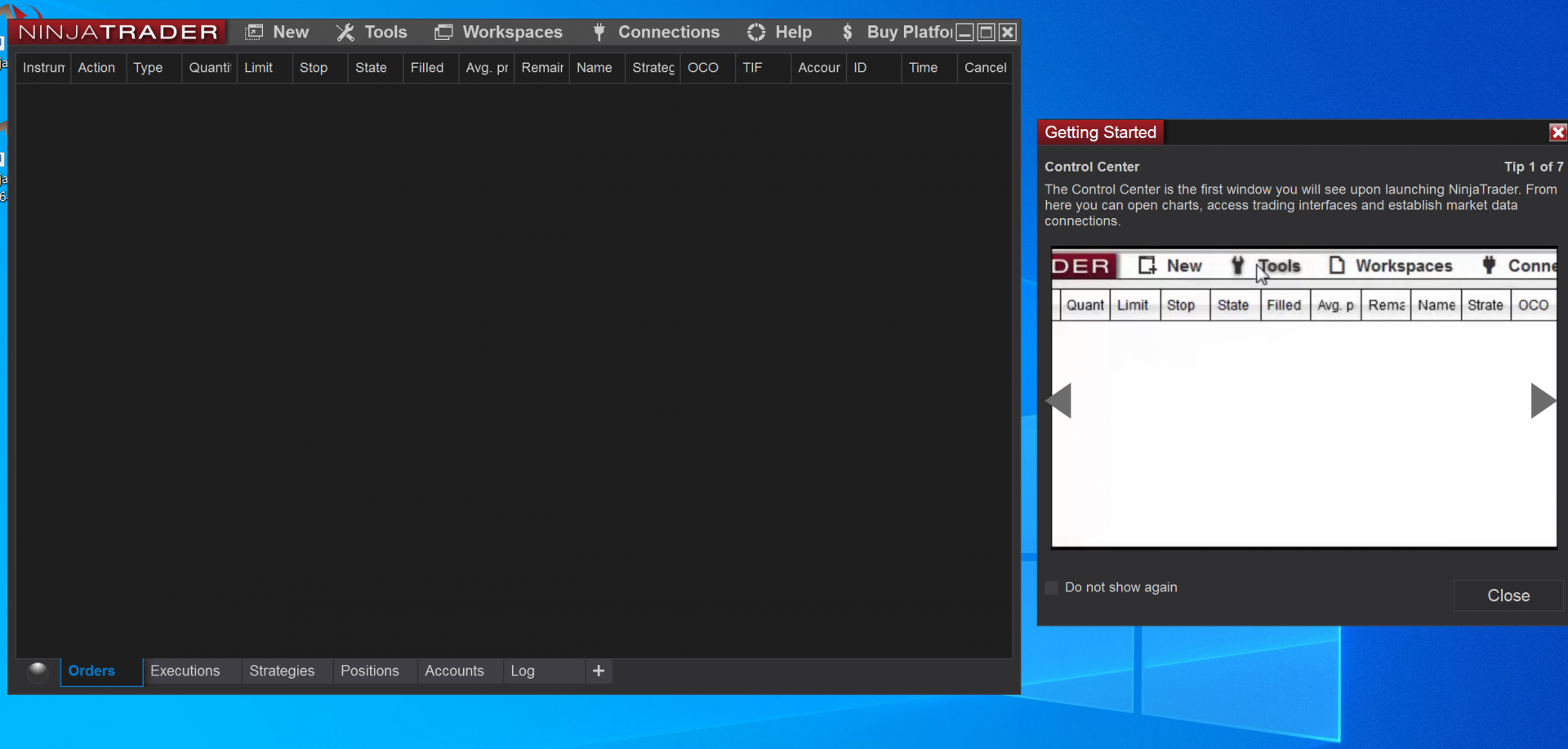Click the Stop column header in Control Center
The width and height of the screenshot is (1568, 749).
pos(320,68)
